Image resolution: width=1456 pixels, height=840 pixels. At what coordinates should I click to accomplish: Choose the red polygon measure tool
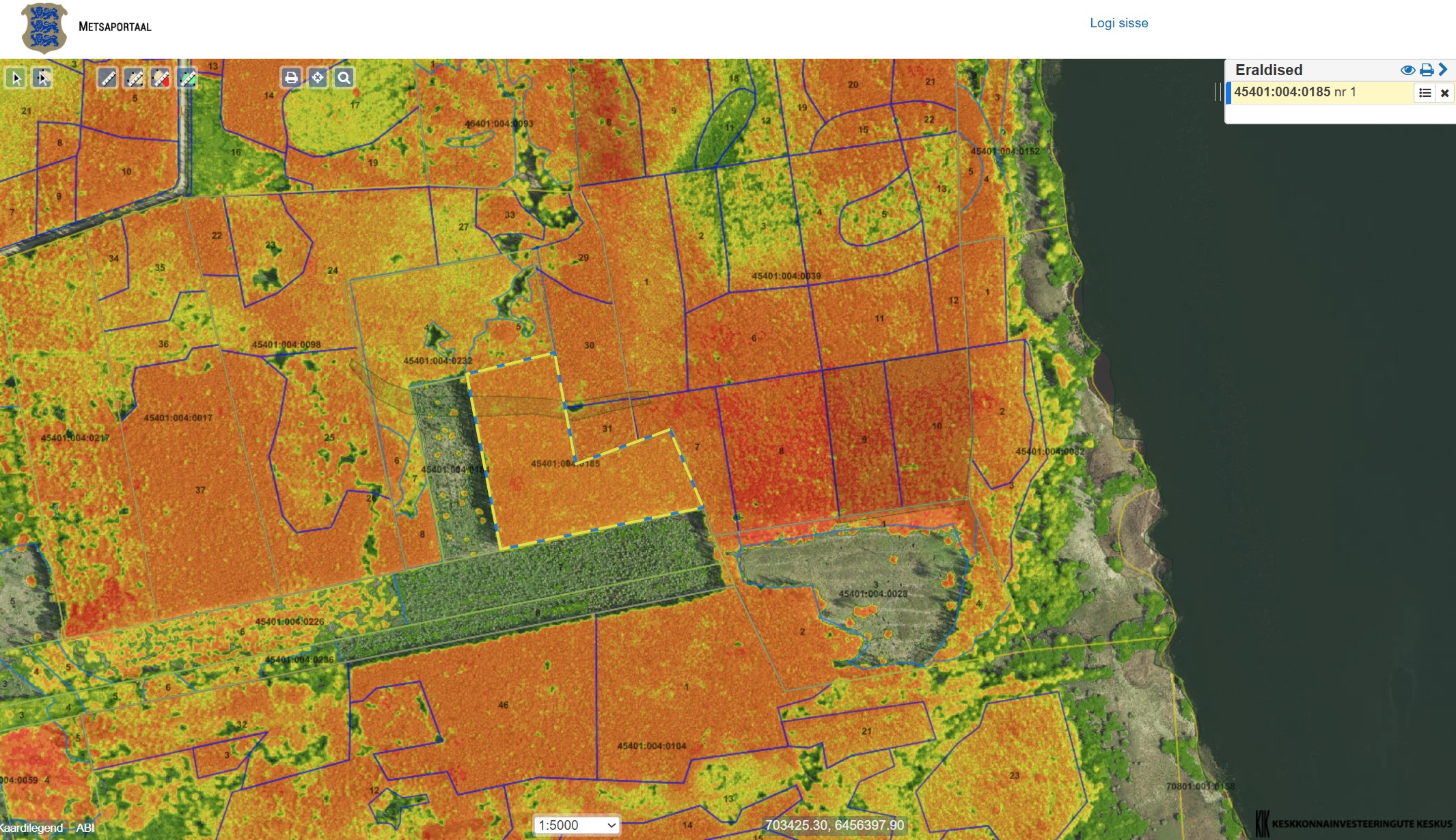coord(161,79)
